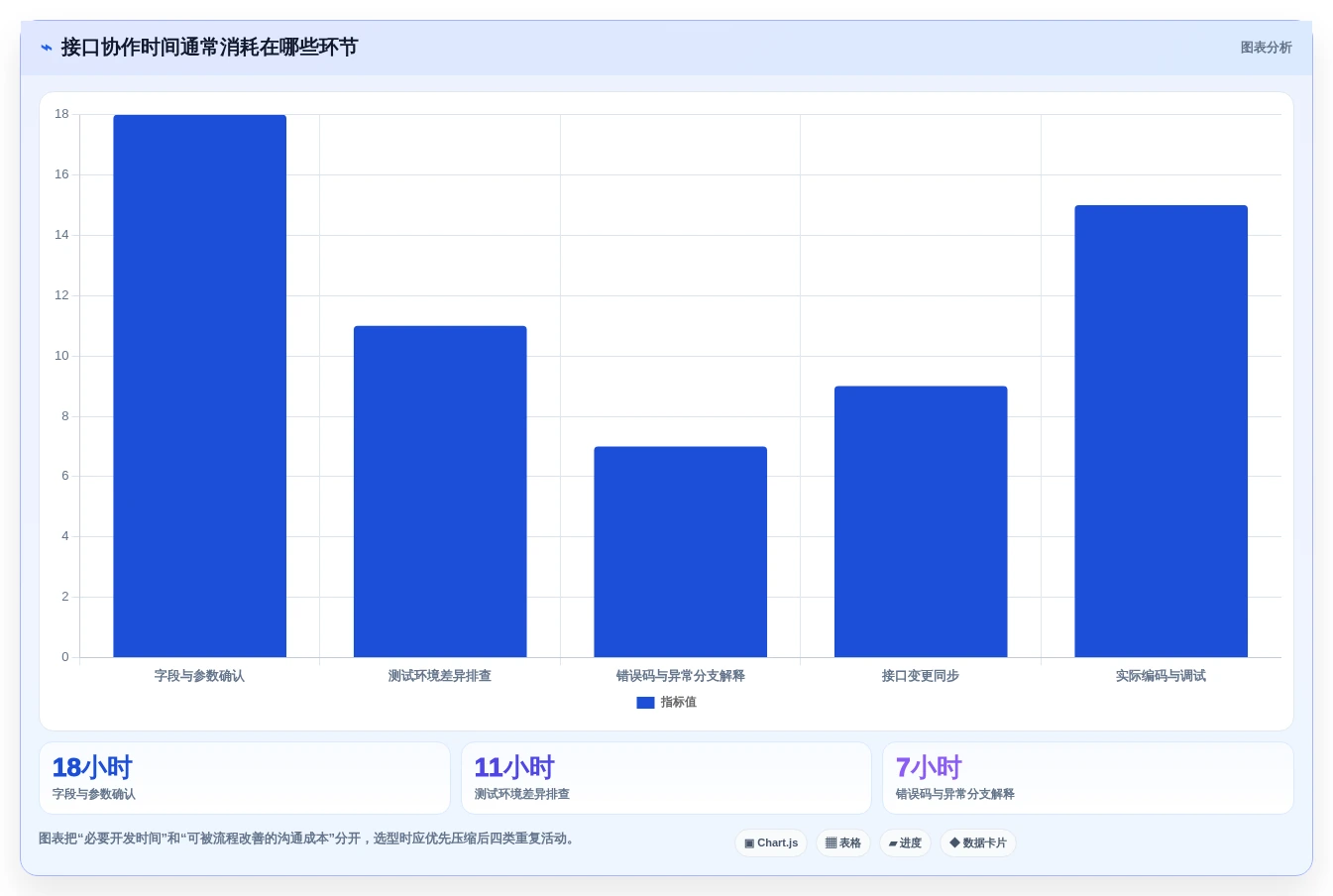Click the lightning icon beside the chart title
1333x896 pixels.
coord(47,48)
